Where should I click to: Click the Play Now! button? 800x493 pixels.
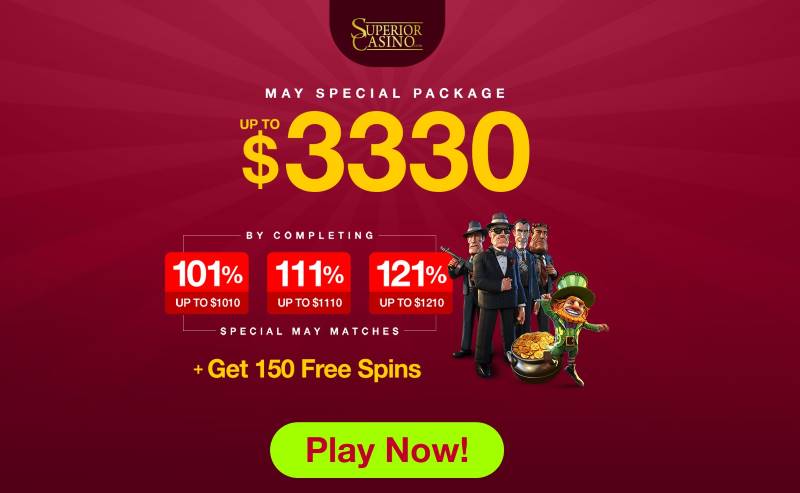pyautogui.click(x=387, y=450)
